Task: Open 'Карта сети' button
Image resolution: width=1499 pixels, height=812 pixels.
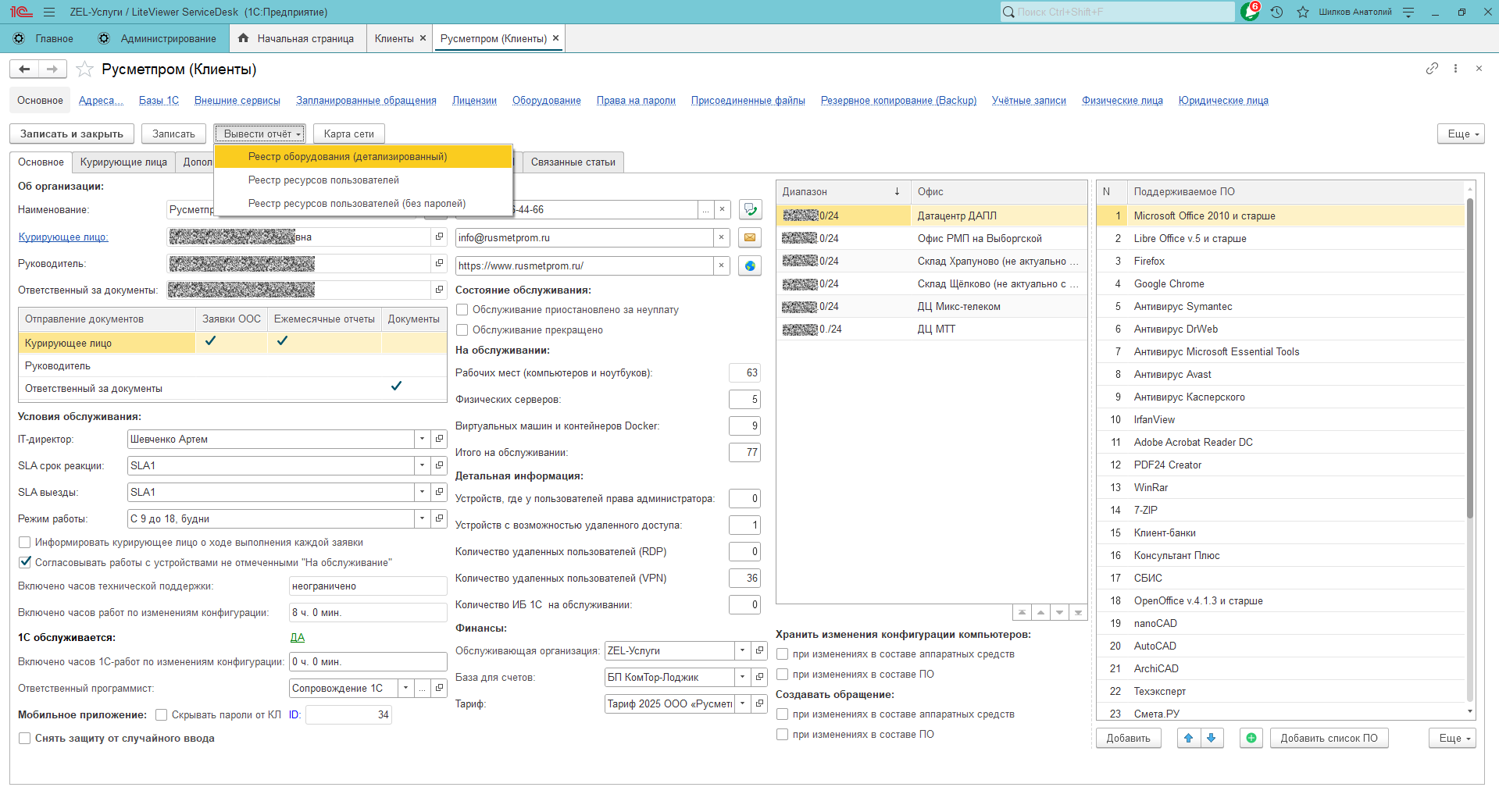Action: click(x=349, y=134)
